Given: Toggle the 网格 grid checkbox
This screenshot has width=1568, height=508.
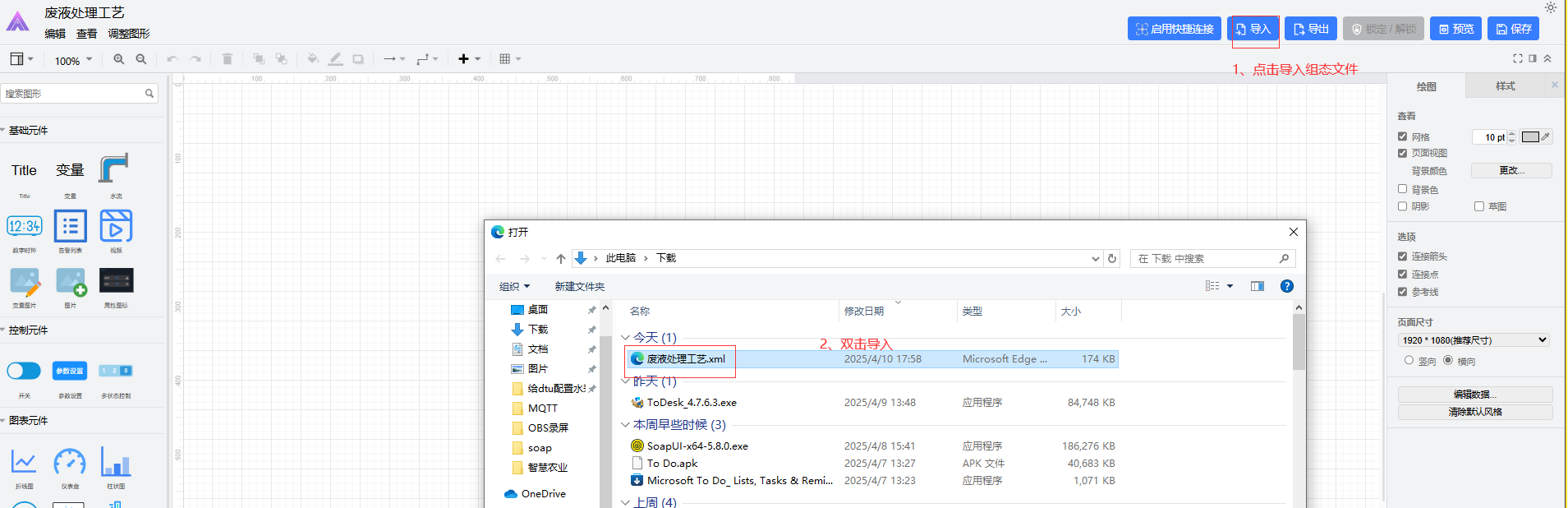Looking at the screenshot, I should click(1403, 136).
